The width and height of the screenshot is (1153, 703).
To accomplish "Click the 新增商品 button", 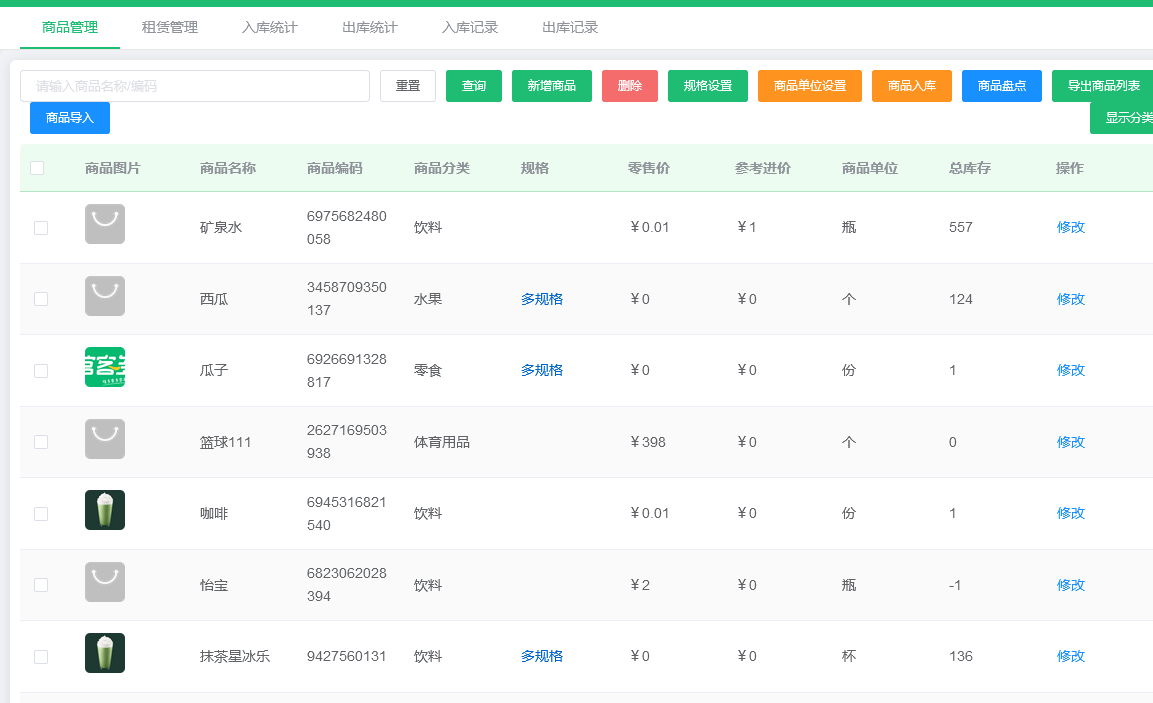I will tap(552, 86).
